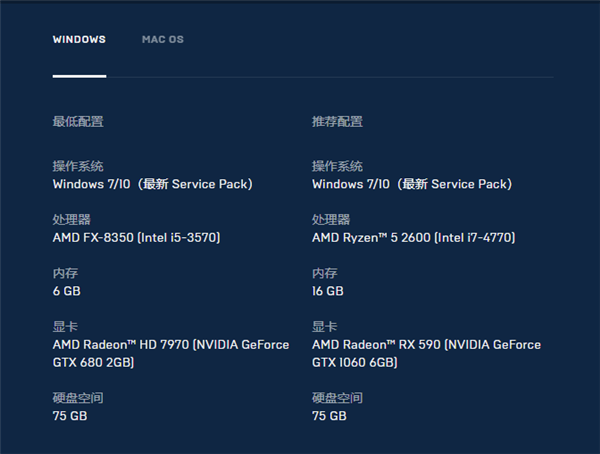The width and height of the screenshot is (600, 454).
Task: Click minimum Windows 7/10 Service Pack text
Action: [x=153, y=184]
